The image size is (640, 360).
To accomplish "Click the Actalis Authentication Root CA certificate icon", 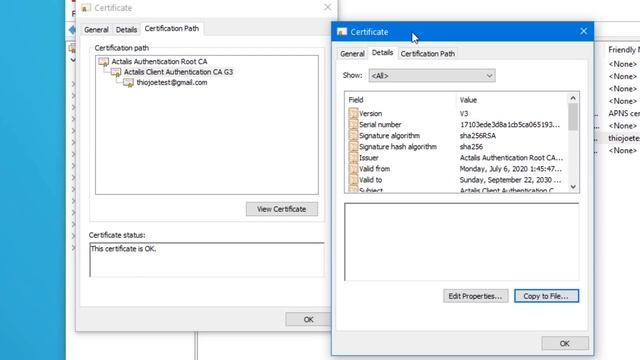I will tap(104, 62).
